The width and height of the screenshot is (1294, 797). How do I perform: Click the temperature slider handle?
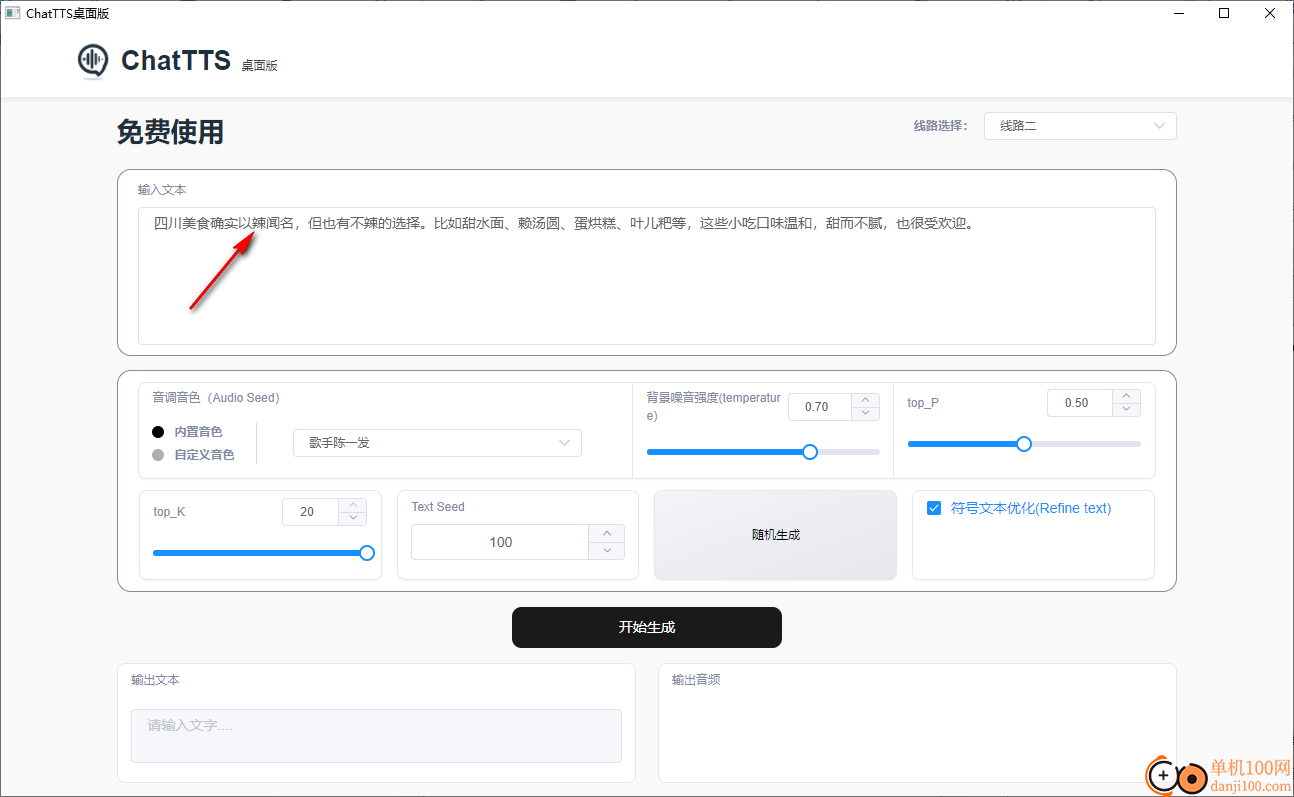coord(810,452)
